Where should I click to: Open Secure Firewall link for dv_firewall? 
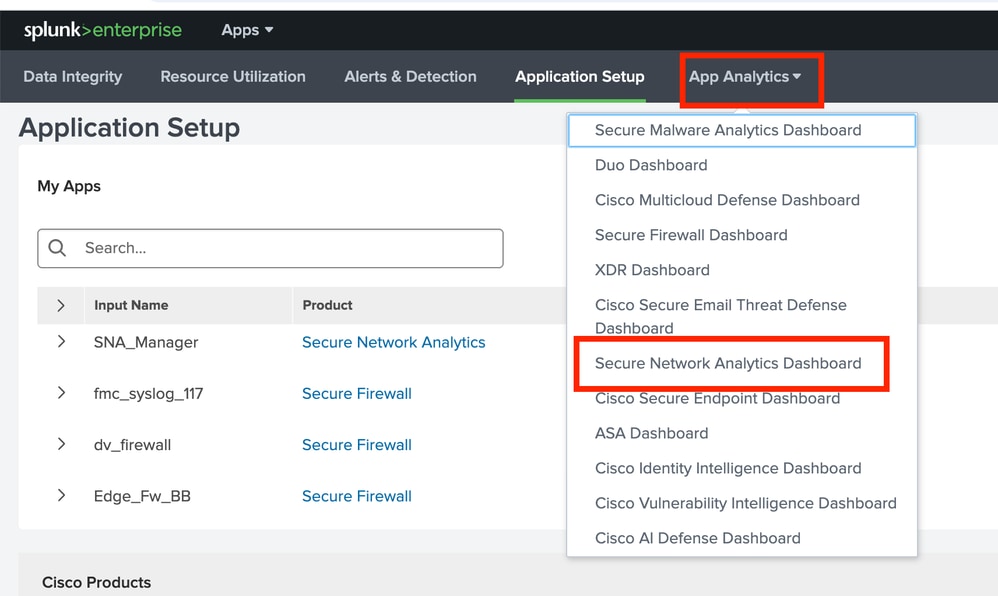point(356,445)
